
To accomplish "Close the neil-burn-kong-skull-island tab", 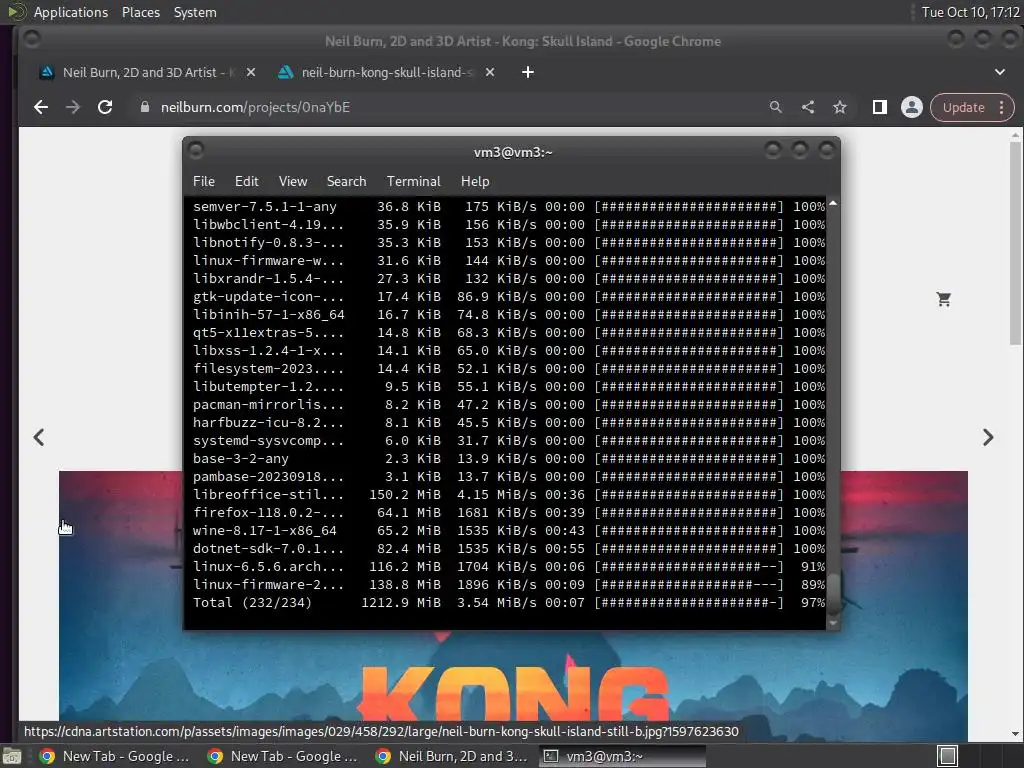I will pos(490,72).
